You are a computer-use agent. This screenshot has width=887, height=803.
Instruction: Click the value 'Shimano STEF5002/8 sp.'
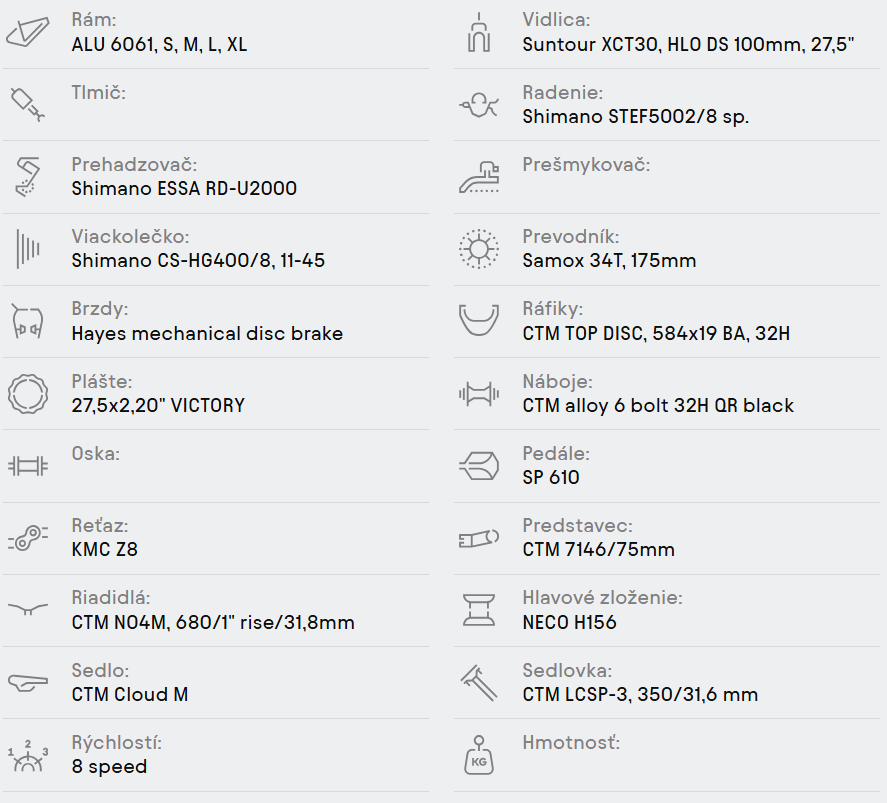click(x=635, y=116)
